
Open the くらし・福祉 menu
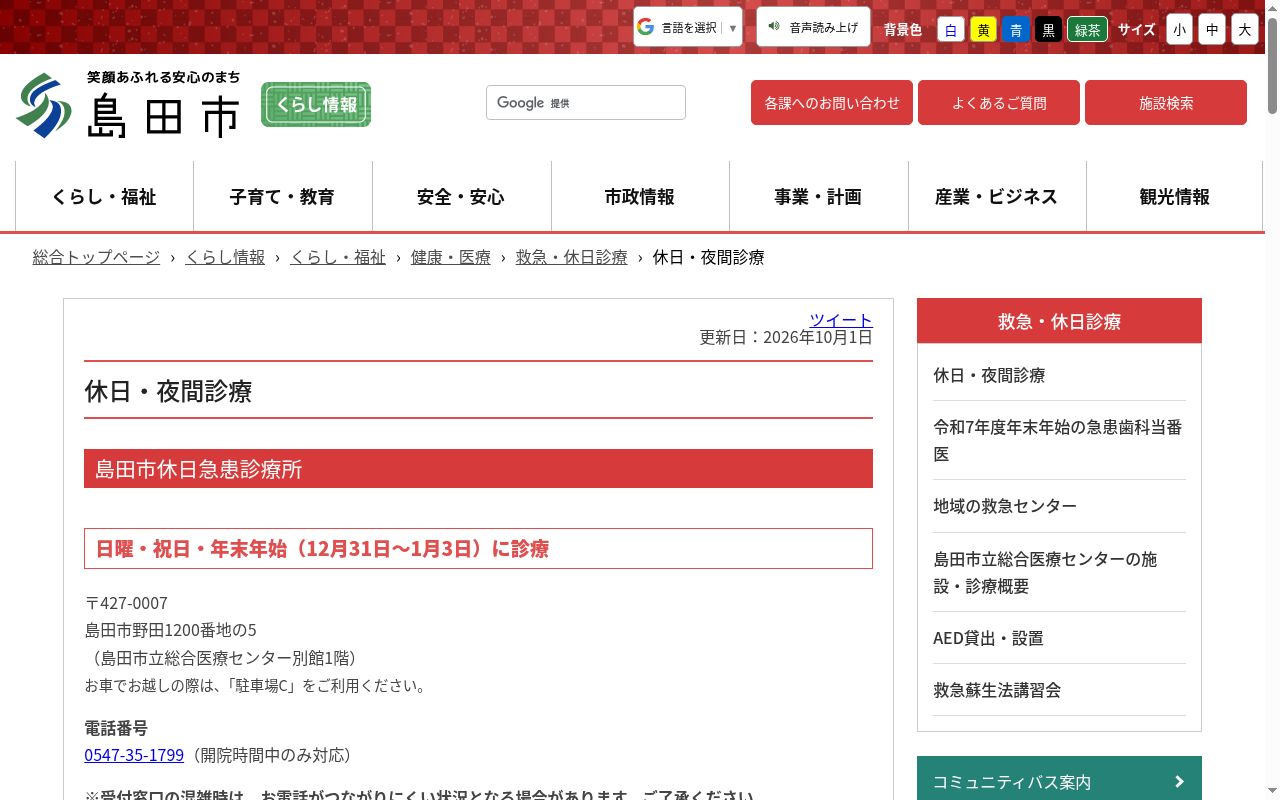(104, 197)
